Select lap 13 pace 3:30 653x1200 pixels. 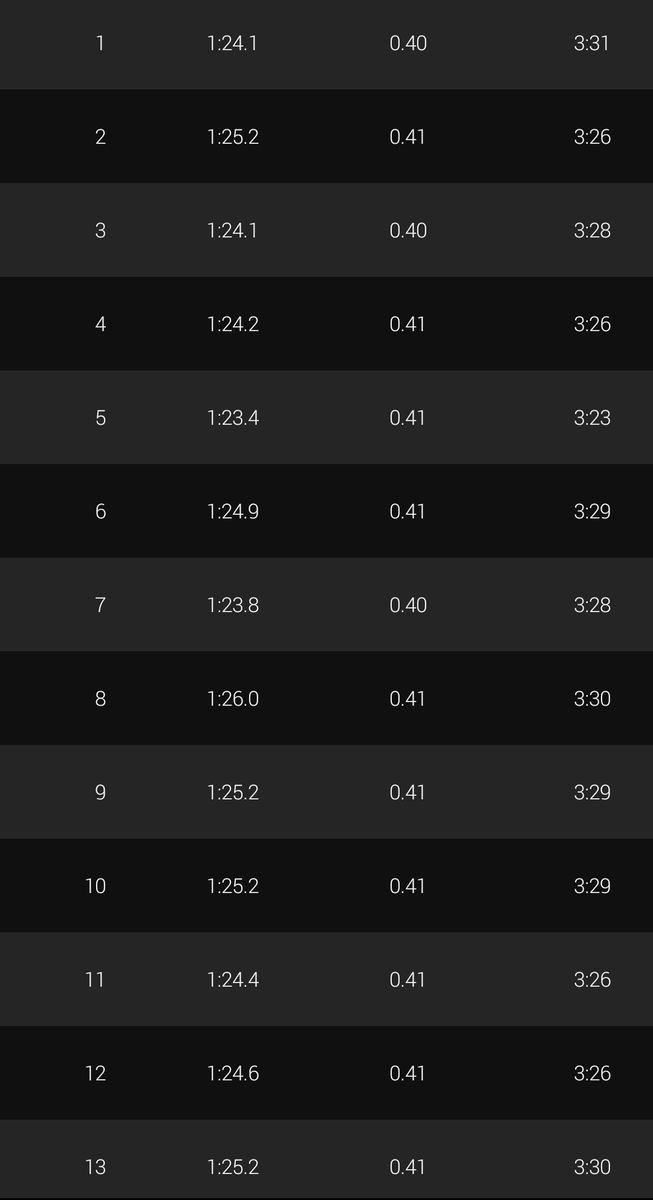tap(592, 1167)
